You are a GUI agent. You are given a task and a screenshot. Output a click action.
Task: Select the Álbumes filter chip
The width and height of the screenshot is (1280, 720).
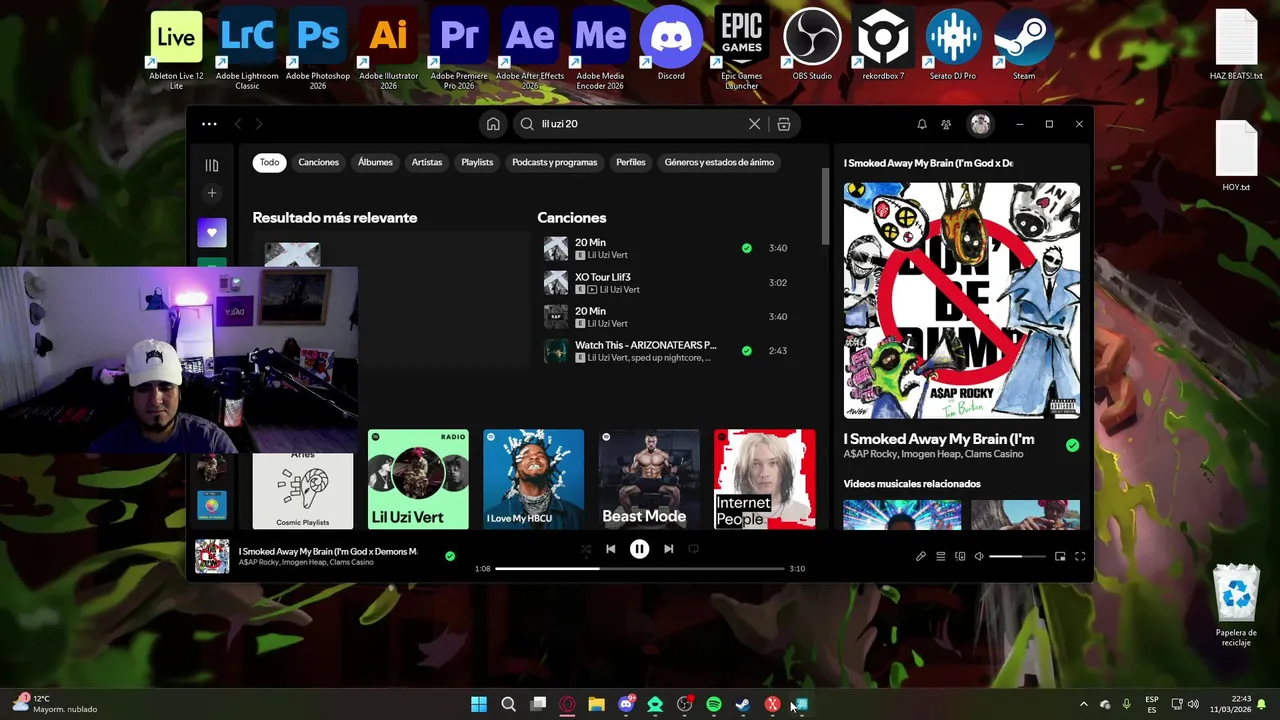point(375,162)
